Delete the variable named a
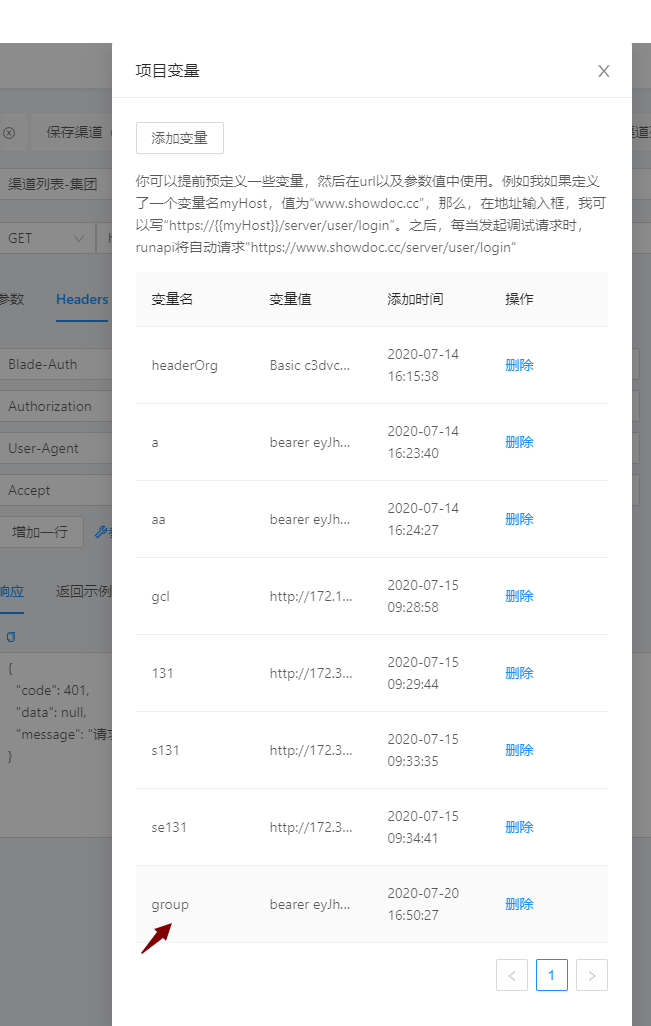Image resolution: width=651 pixels, height=1026 pixels. tap(519, 442)
